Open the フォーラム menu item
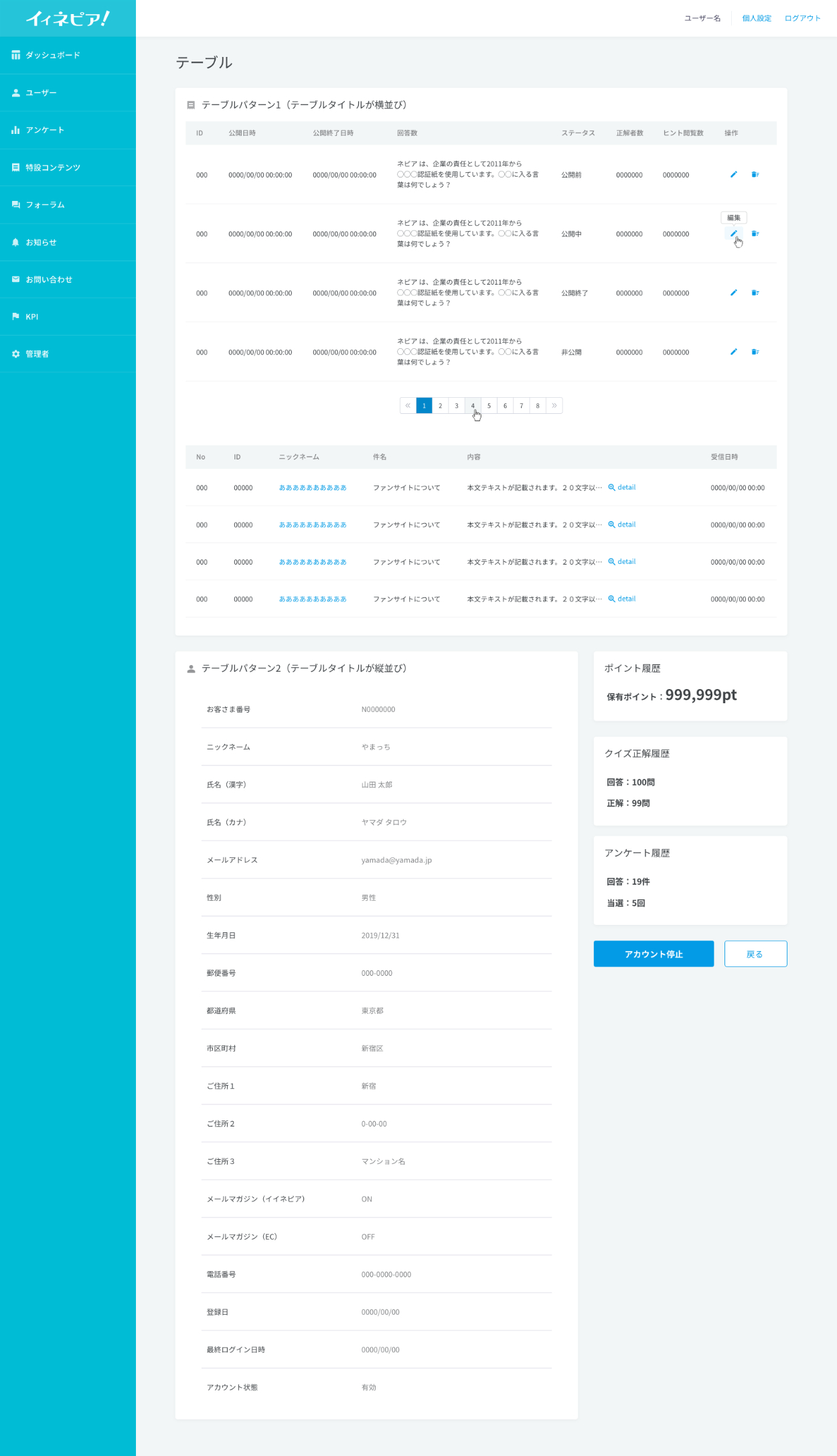This screenshot has height=1456, width=837. (45, 205)
